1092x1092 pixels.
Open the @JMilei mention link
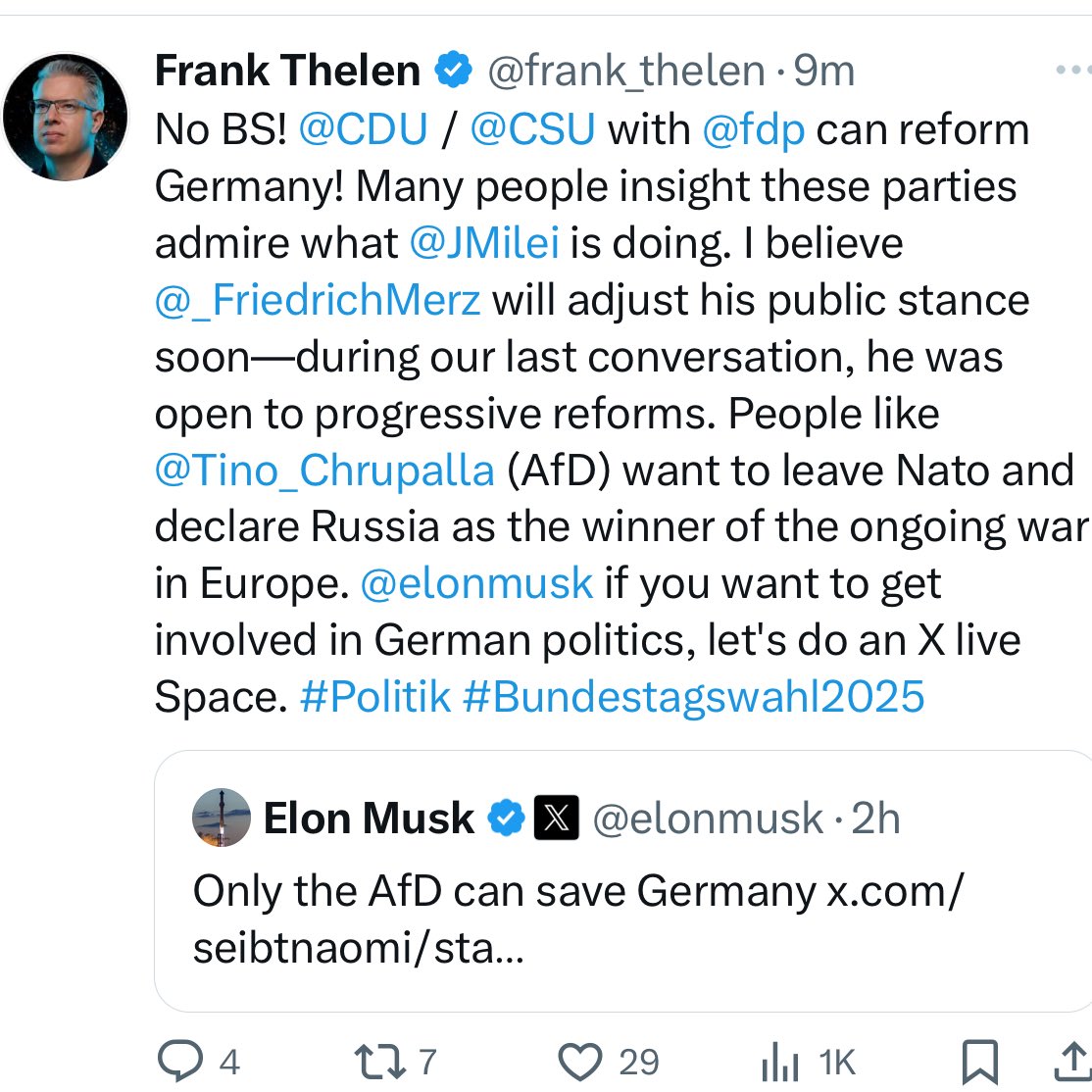485,243
